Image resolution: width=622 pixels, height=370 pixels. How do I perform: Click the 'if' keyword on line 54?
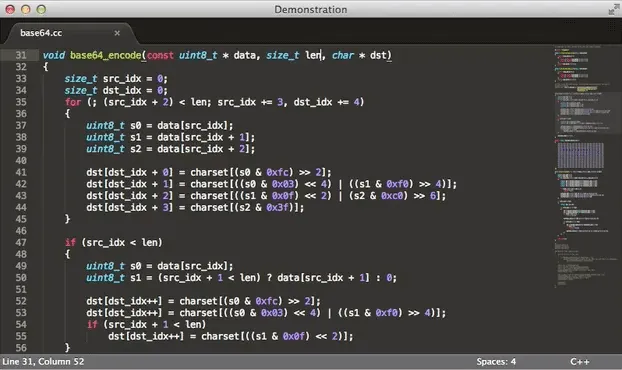(x=92, y=324)
